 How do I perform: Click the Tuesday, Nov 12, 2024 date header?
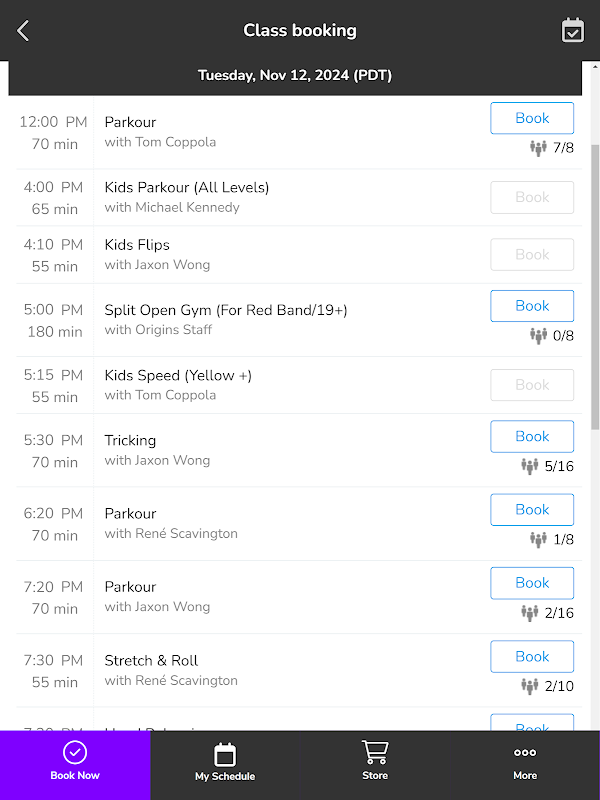(295, 76)
